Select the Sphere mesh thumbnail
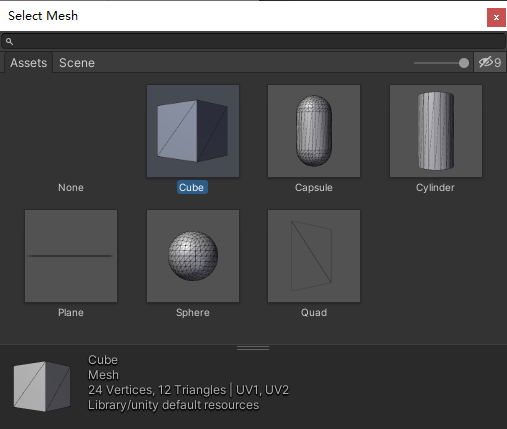 (193, 256)
